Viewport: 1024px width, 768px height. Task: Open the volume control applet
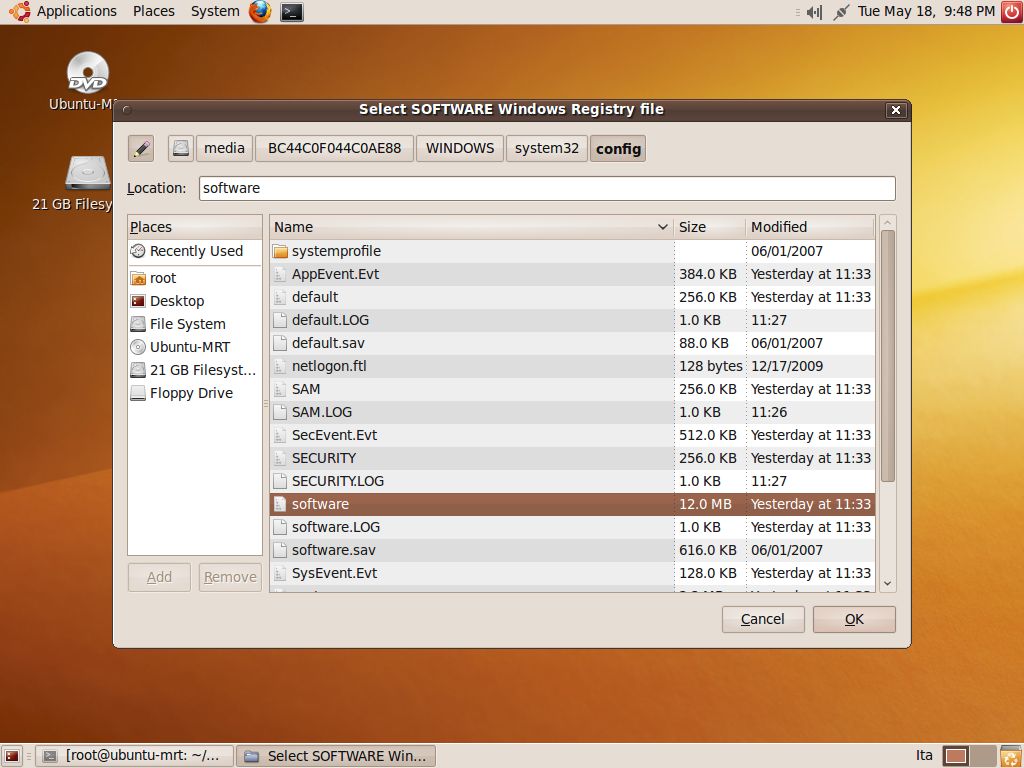click(x=814, y=12)
